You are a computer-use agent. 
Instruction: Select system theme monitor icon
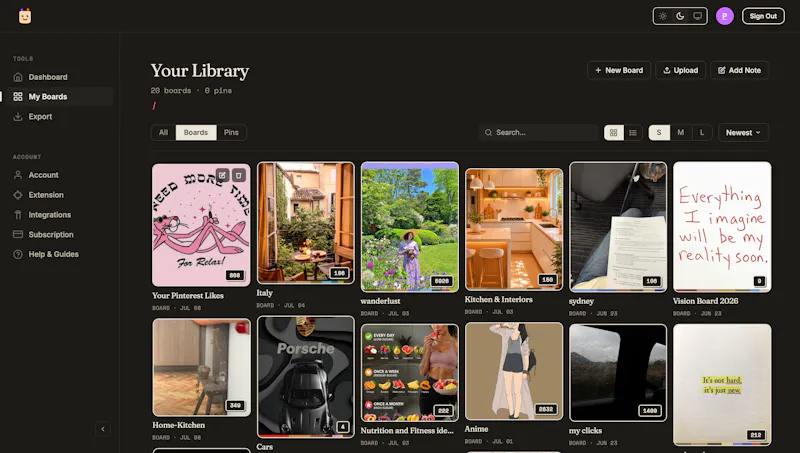tap(697, 16)
